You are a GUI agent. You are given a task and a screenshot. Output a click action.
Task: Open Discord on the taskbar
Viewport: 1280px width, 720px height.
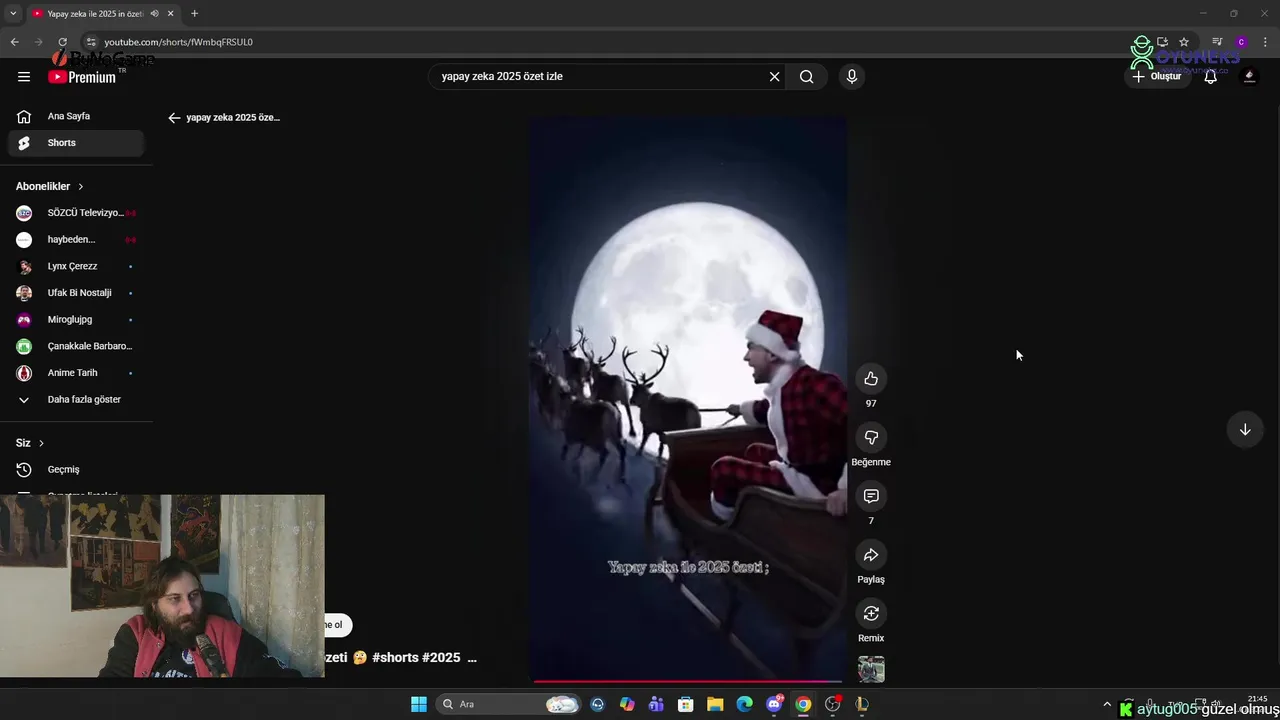click(x=774, y=704)
